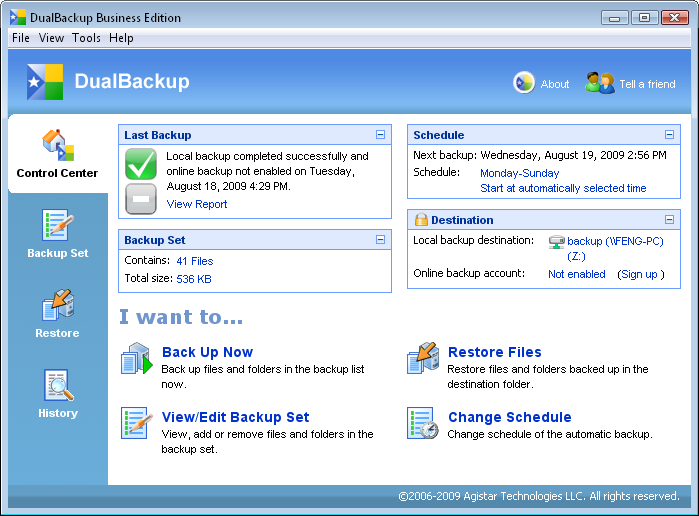Click the View Report link
The width and height of the screenshot is (699, 516).
[x=197, y=204]
